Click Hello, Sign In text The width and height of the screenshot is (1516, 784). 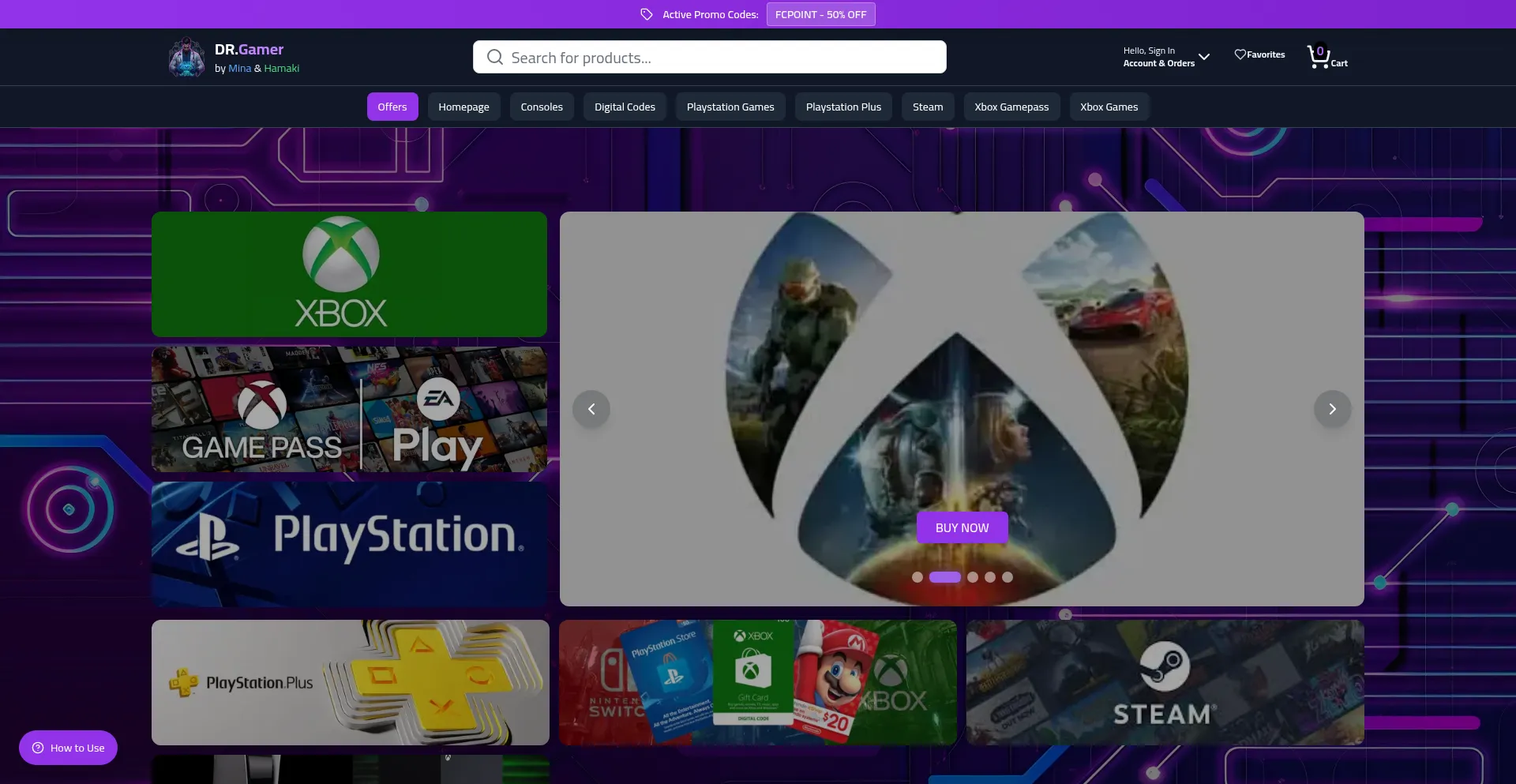pos(1149,51)
